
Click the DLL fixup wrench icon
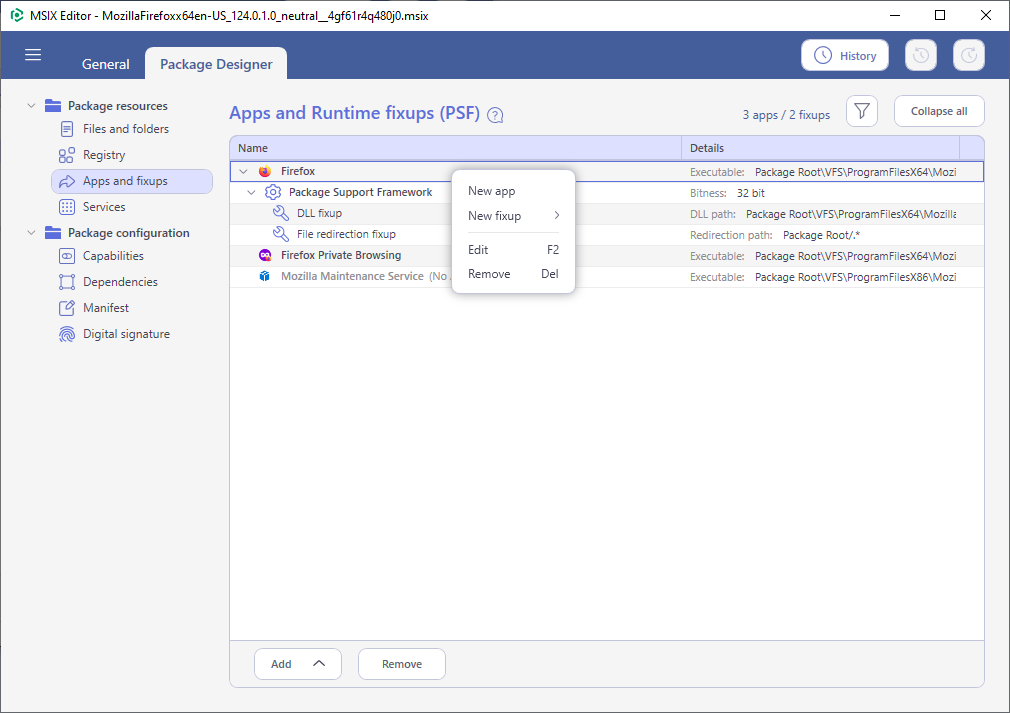point(281,213)
